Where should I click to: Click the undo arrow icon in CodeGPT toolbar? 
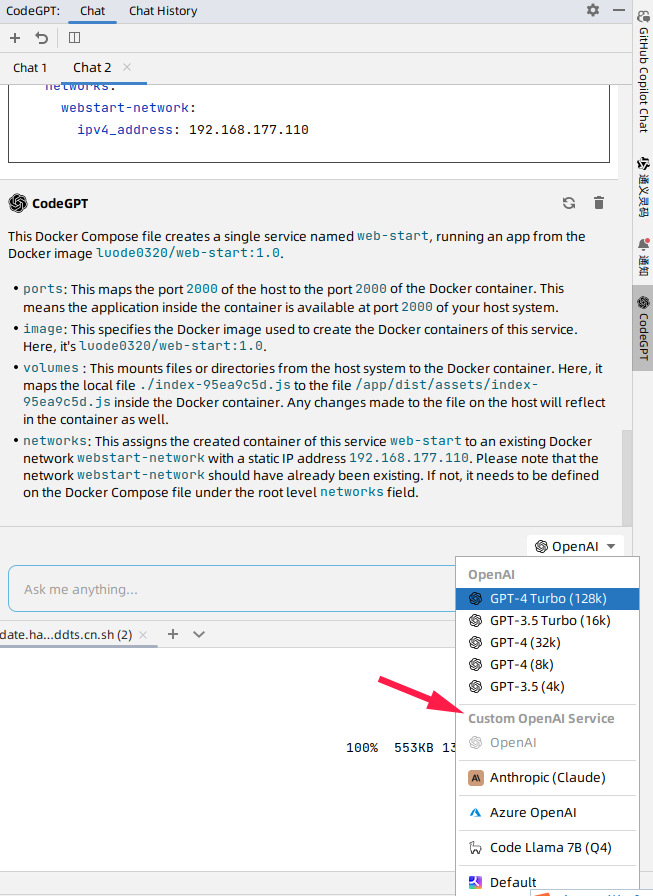click(x=41, y=38)
